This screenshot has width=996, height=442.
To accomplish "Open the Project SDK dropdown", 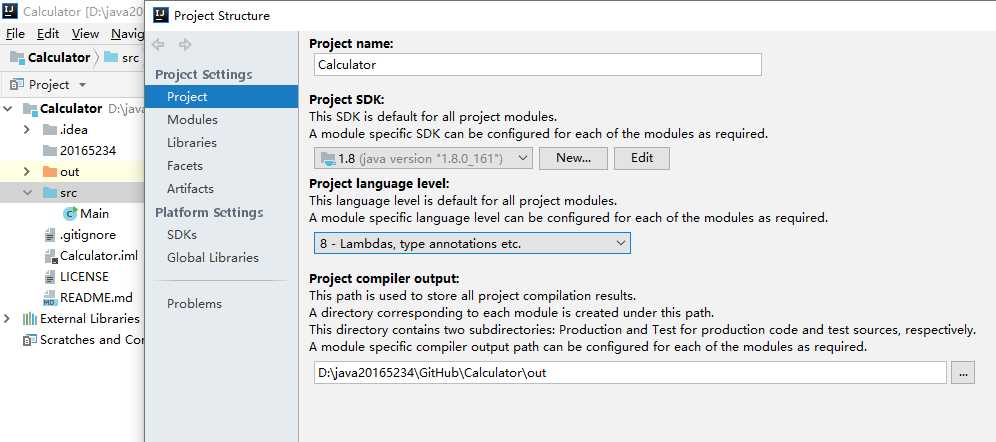I will click(423, 158).
